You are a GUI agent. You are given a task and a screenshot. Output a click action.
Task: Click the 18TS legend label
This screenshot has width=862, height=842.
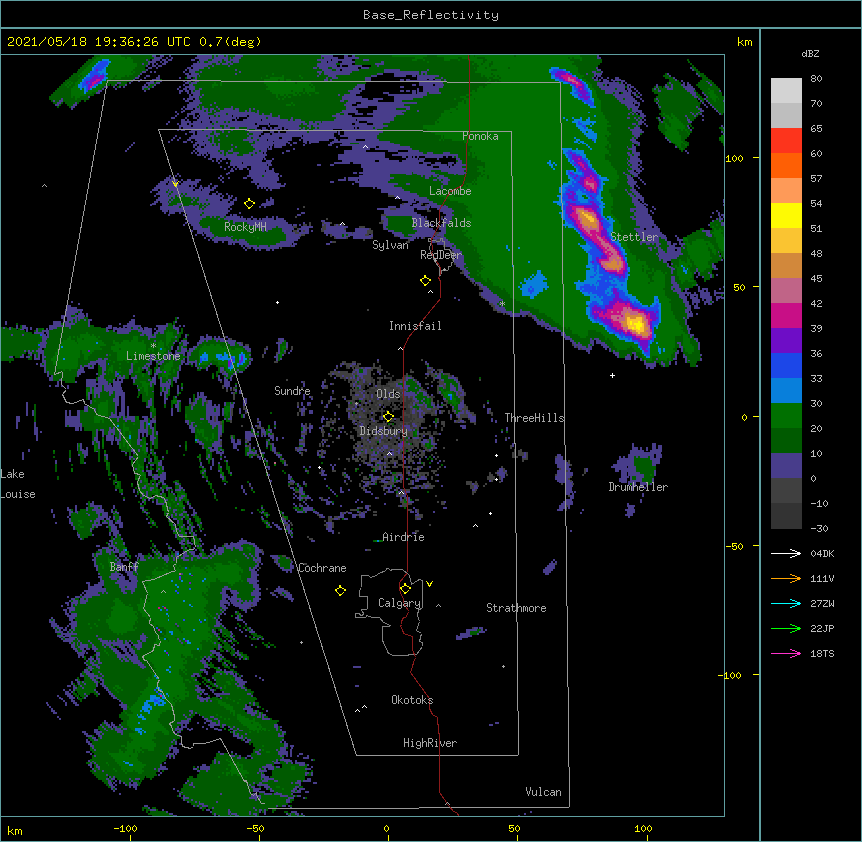[x=822, y=653]
